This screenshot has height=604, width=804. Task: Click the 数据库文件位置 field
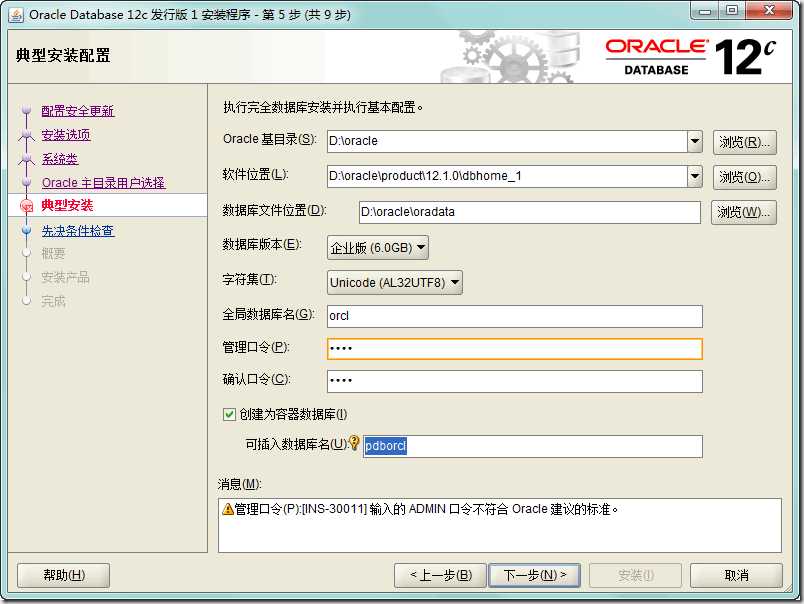(x=530, y=212)
